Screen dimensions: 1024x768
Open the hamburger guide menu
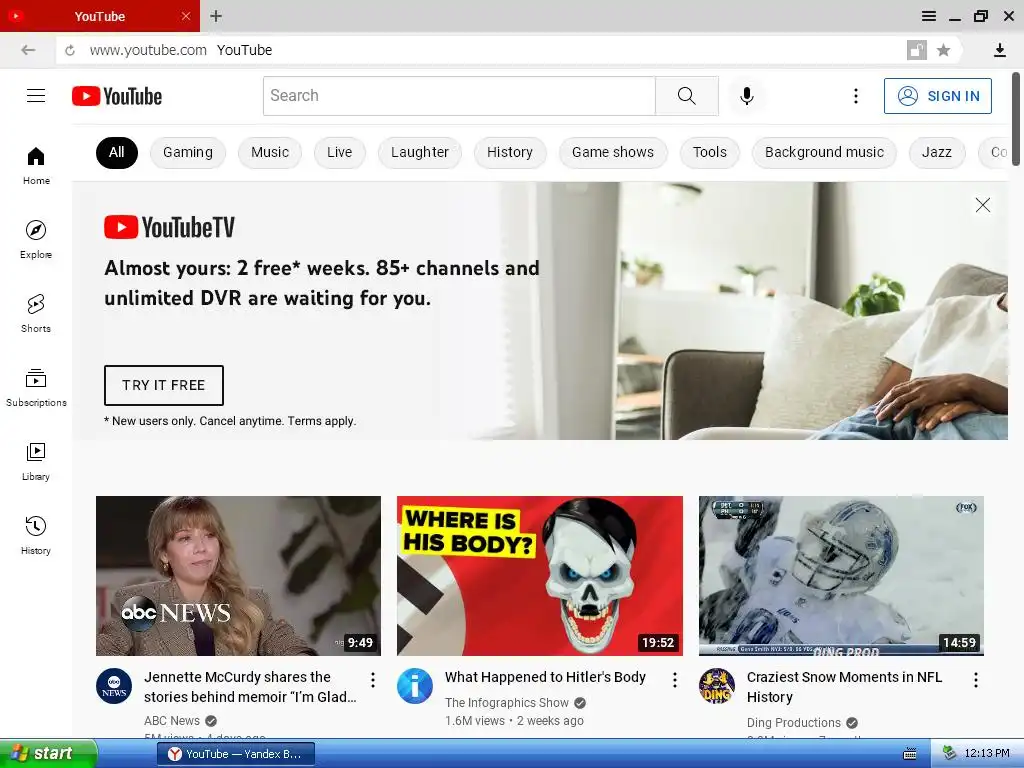pyautogui.click(x=36, y=96)
